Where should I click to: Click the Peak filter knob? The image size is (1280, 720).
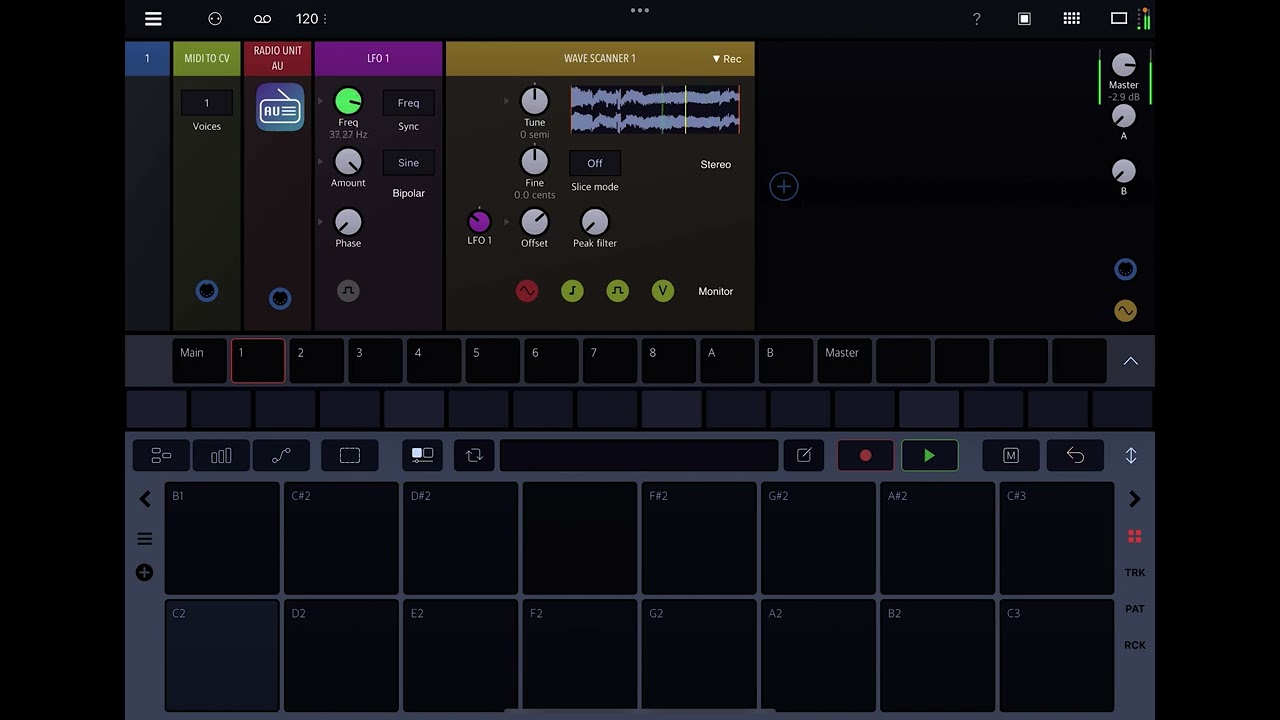594,222
